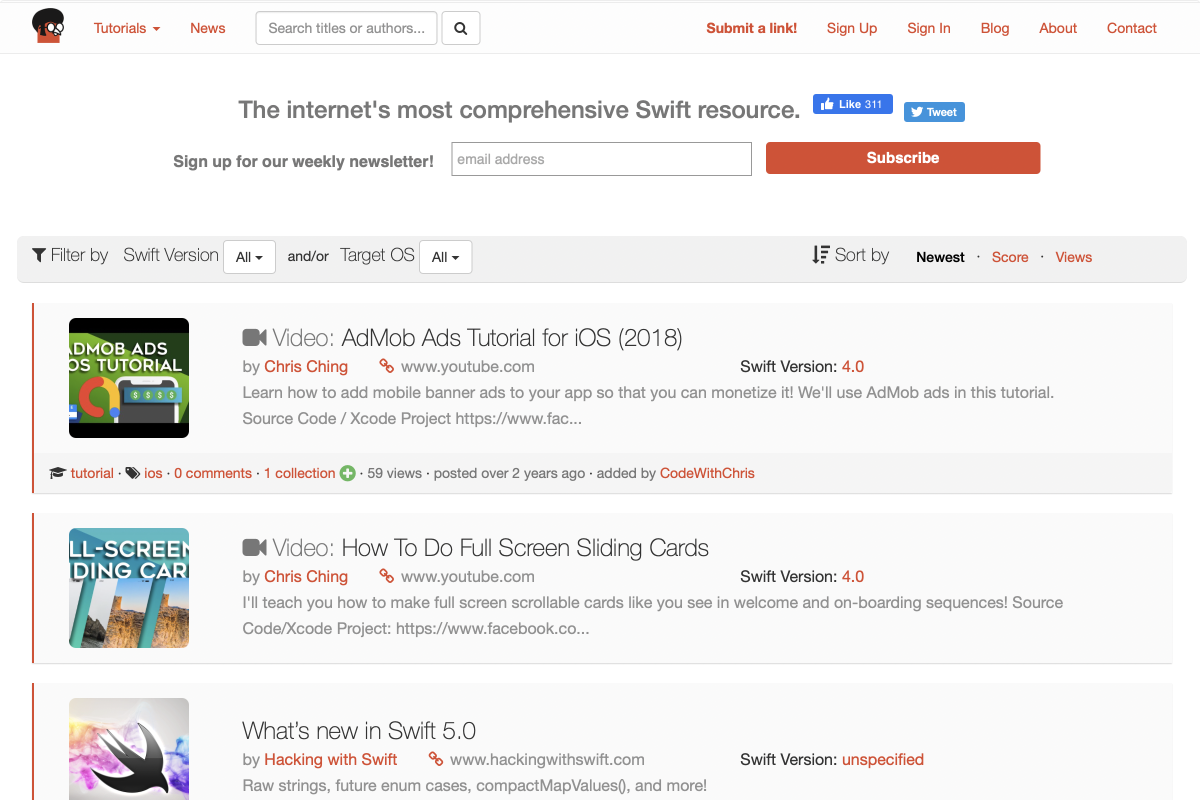The width and height of the screenshot is (1200, 800).
Task: Open the Sign In page
Action: coord(929,28)
